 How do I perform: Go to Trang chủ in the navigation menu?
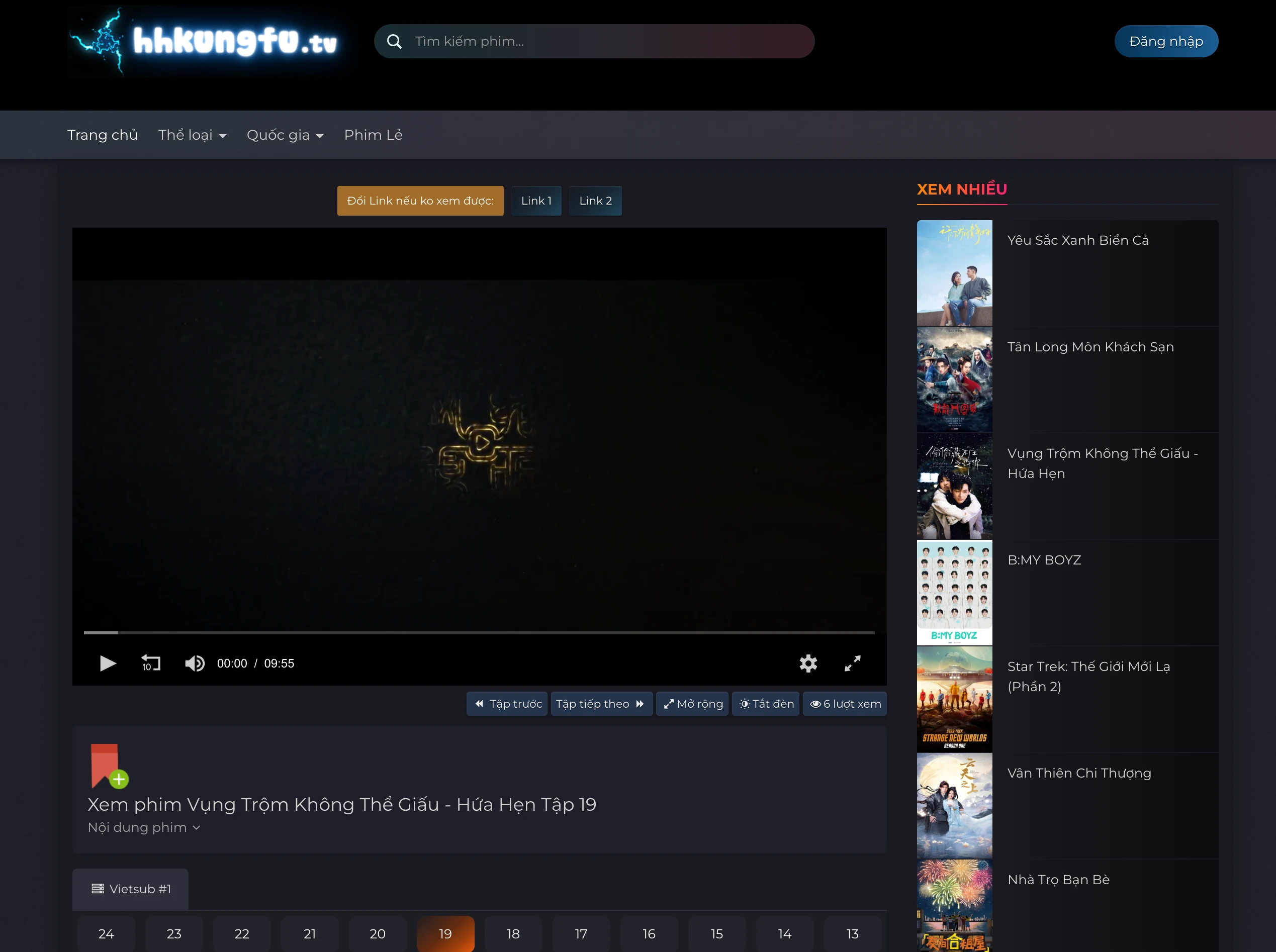click(103, 134)
